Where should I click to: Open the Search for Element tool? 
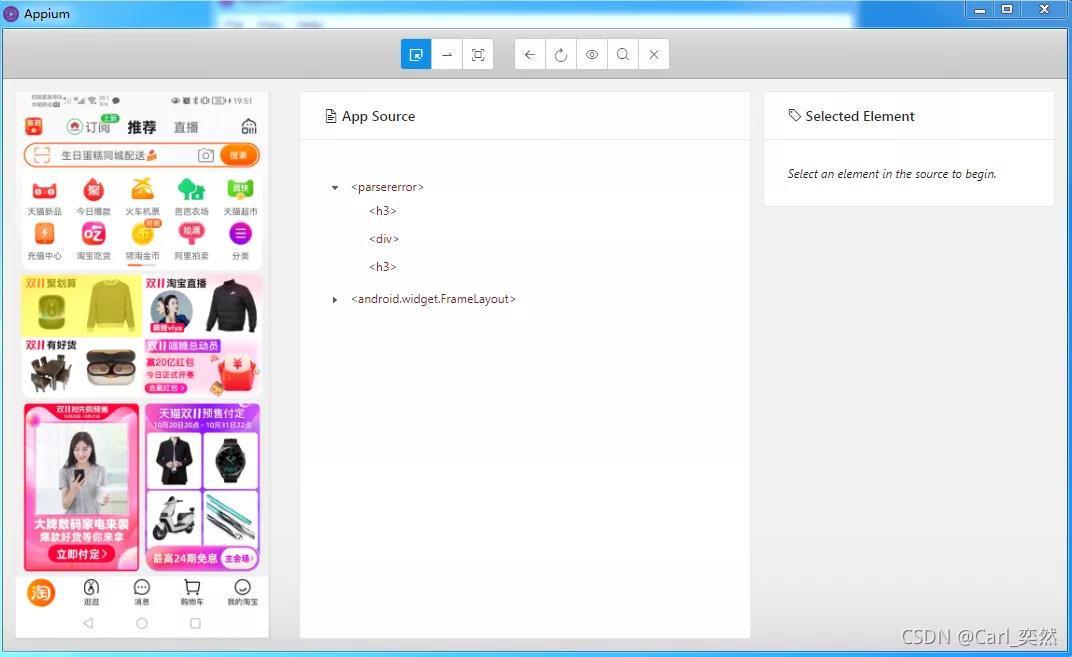click(623, 55)
